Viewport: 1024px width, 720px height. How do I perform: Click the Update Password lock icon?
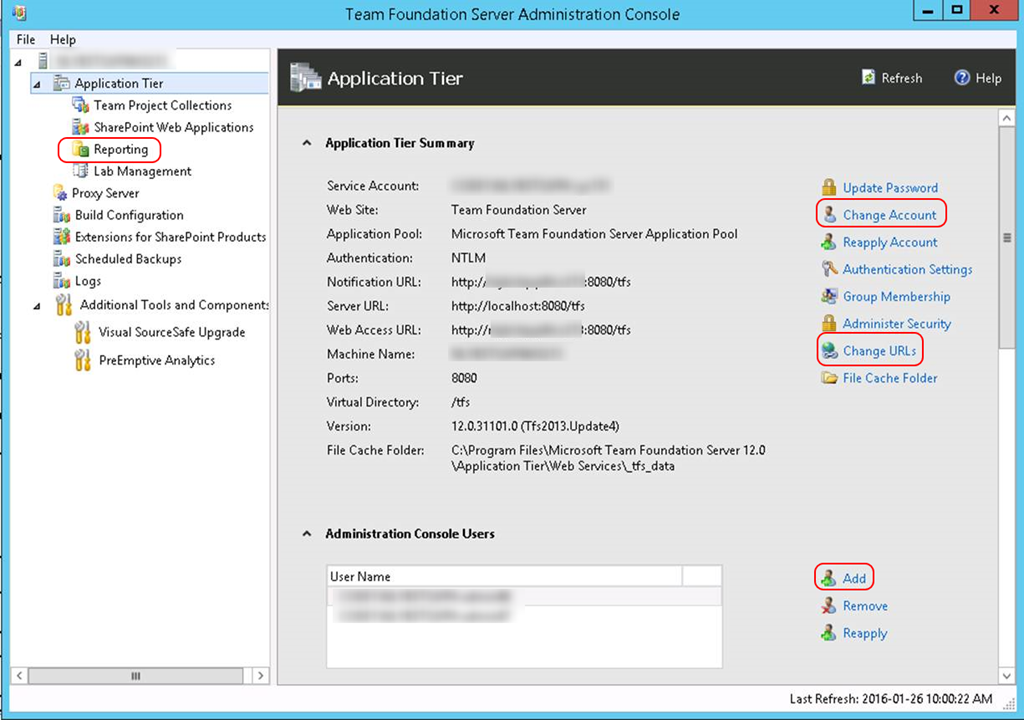[829, 188]
